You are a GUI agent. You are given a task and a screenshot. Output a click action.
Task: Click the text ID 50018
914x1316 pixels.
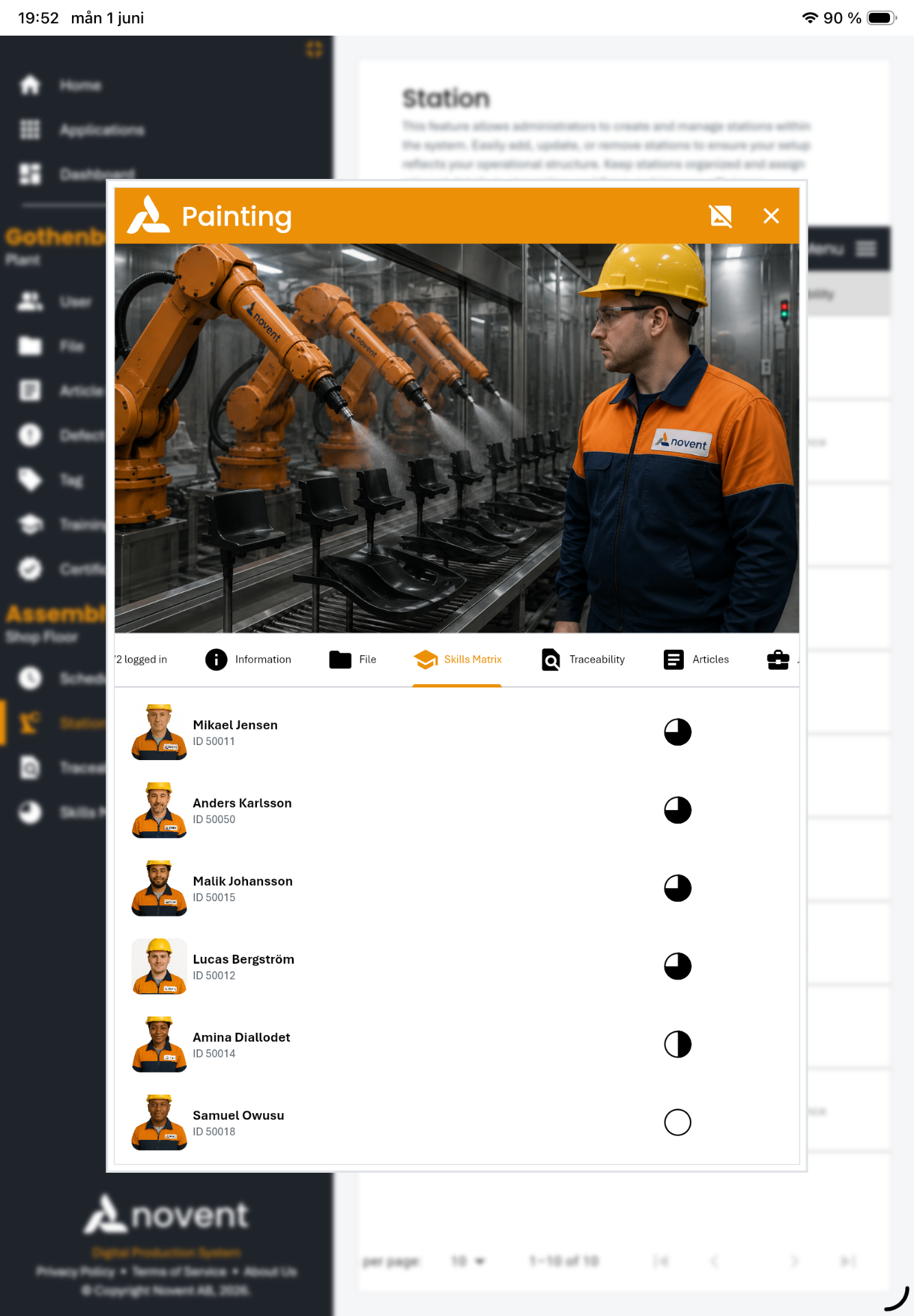coord(214,1132)
